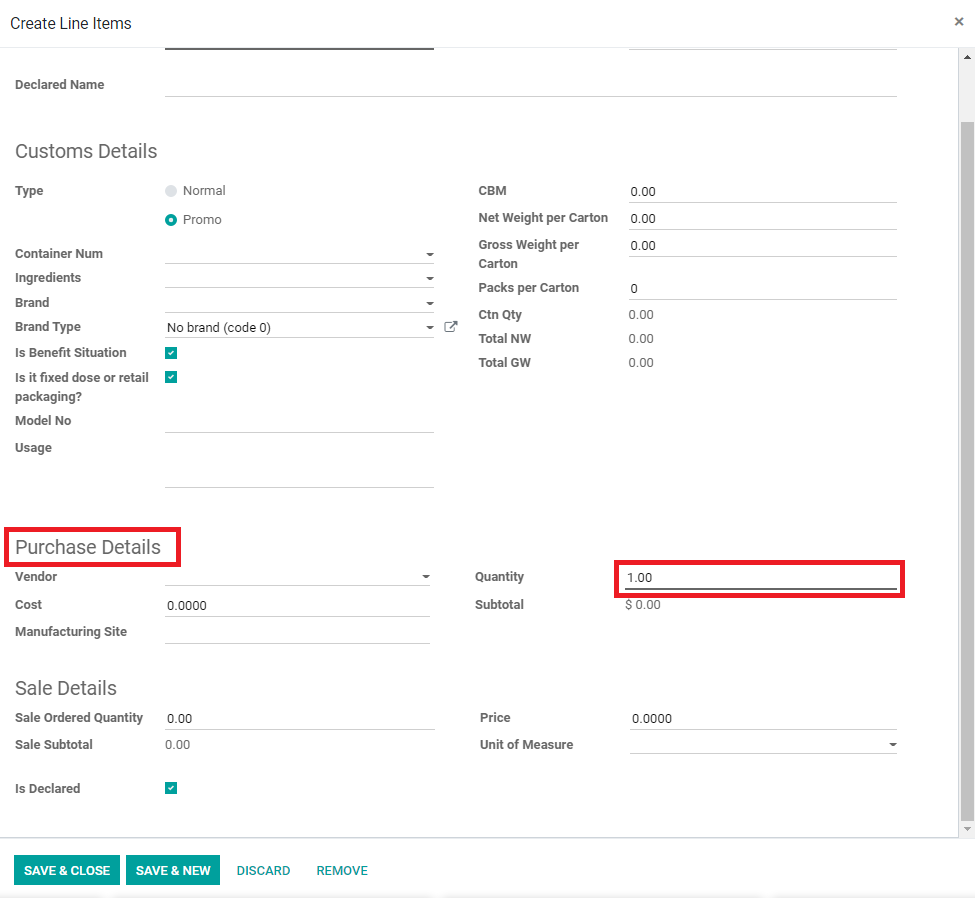Expand the Brand dropdown arrow
Viewport: 975px width, 898px height.
tap(430, 303)
